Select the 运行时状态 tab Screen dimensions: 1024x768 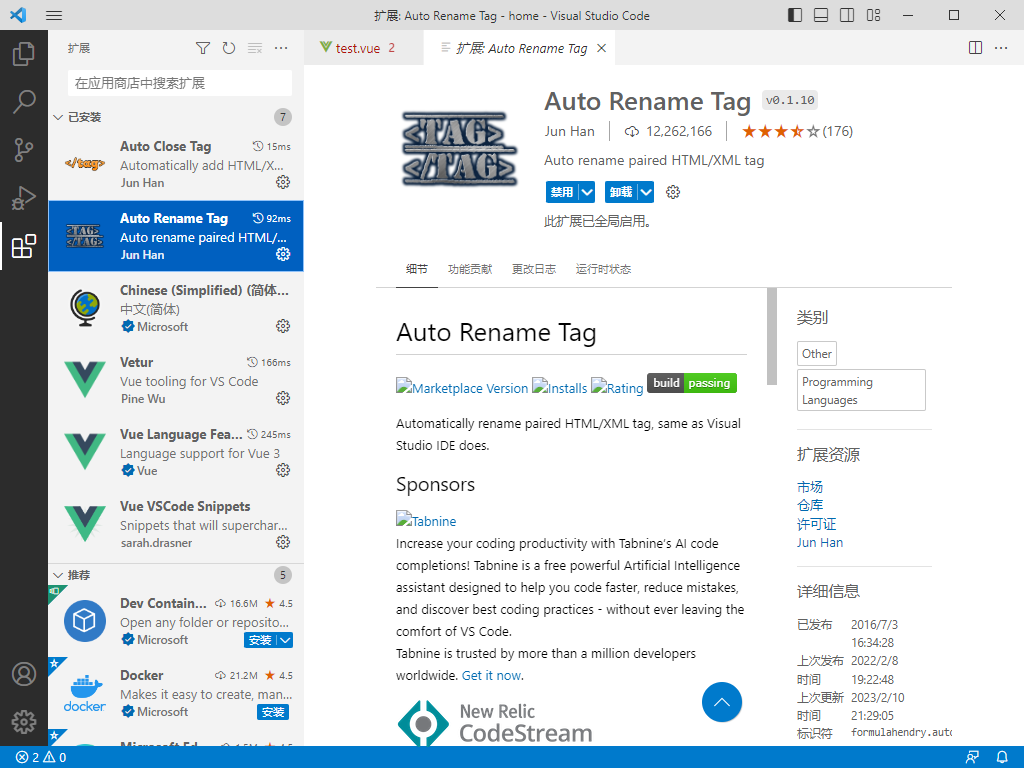603,269
